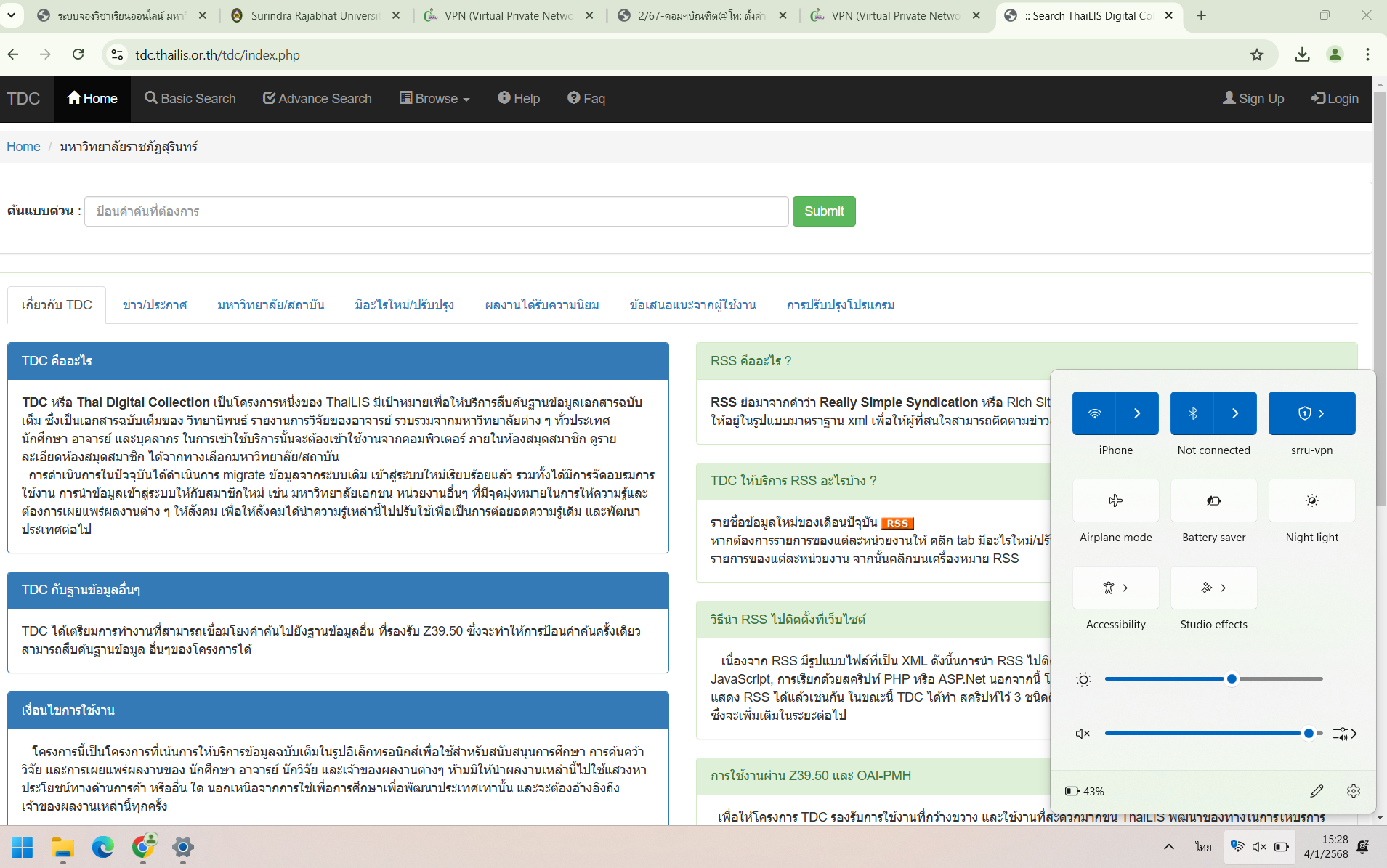Switch to the Surindra Rajabhat University tab

[315, 15]
